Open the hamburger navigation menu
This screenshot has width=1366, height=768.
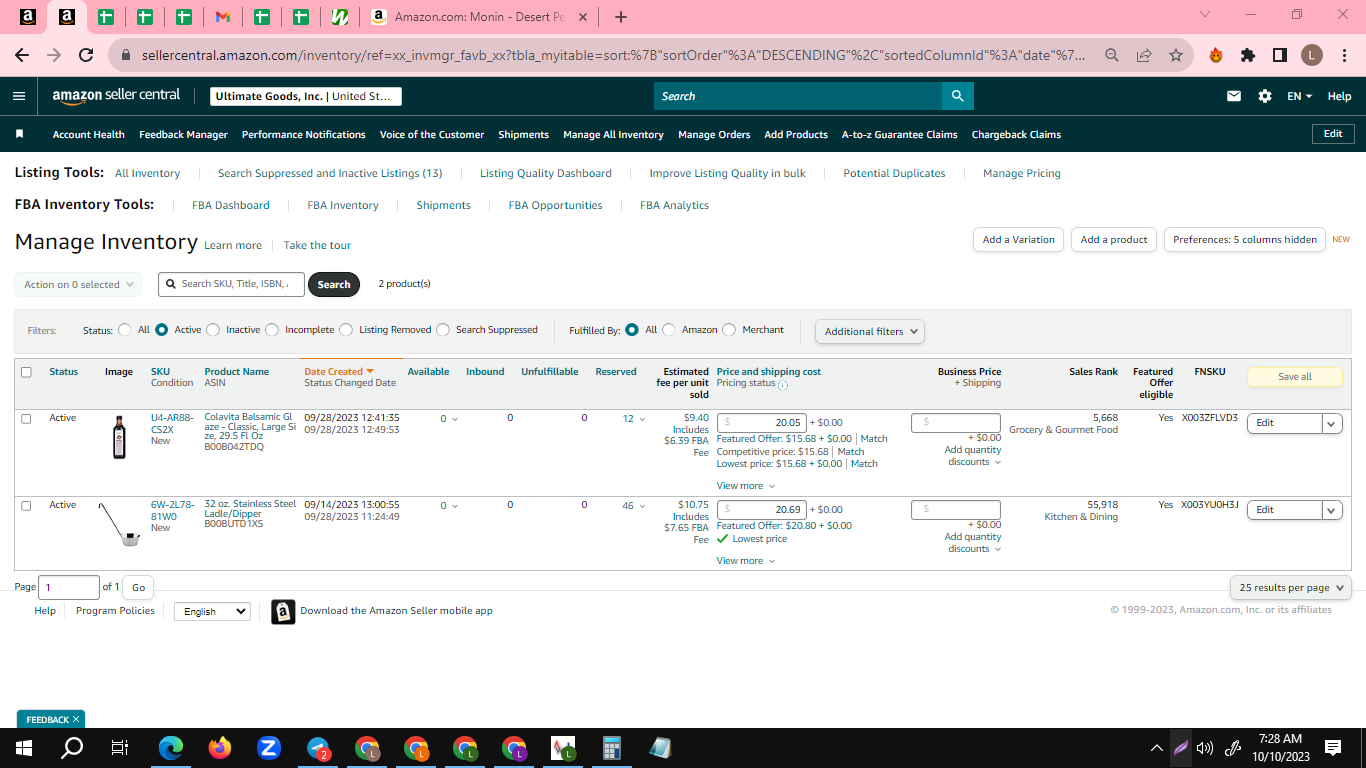point(19,96)
